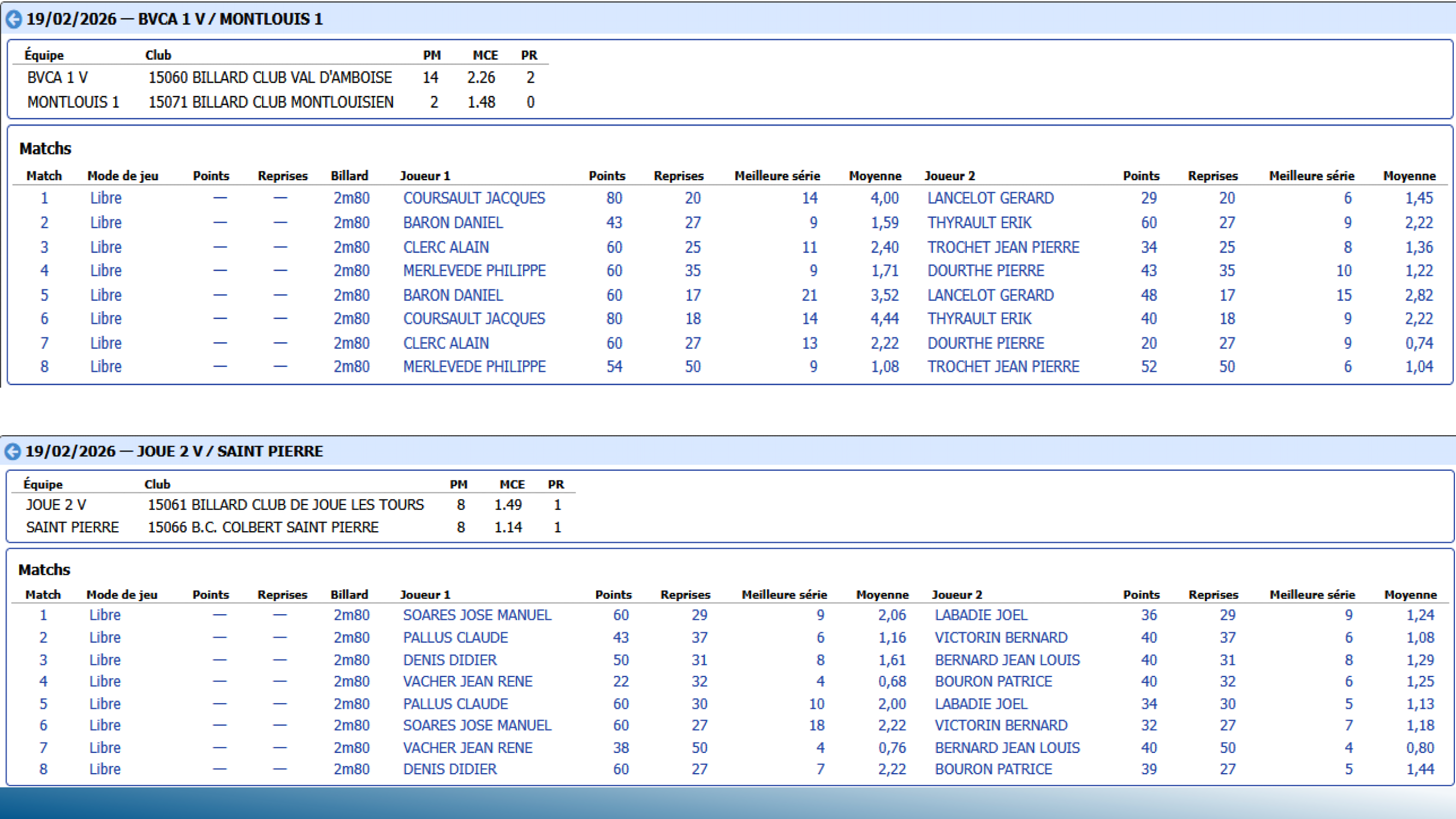Select player SOARES JOSE MANUEL
This screenshot has height=819, width=1456.
coord(477,615)
